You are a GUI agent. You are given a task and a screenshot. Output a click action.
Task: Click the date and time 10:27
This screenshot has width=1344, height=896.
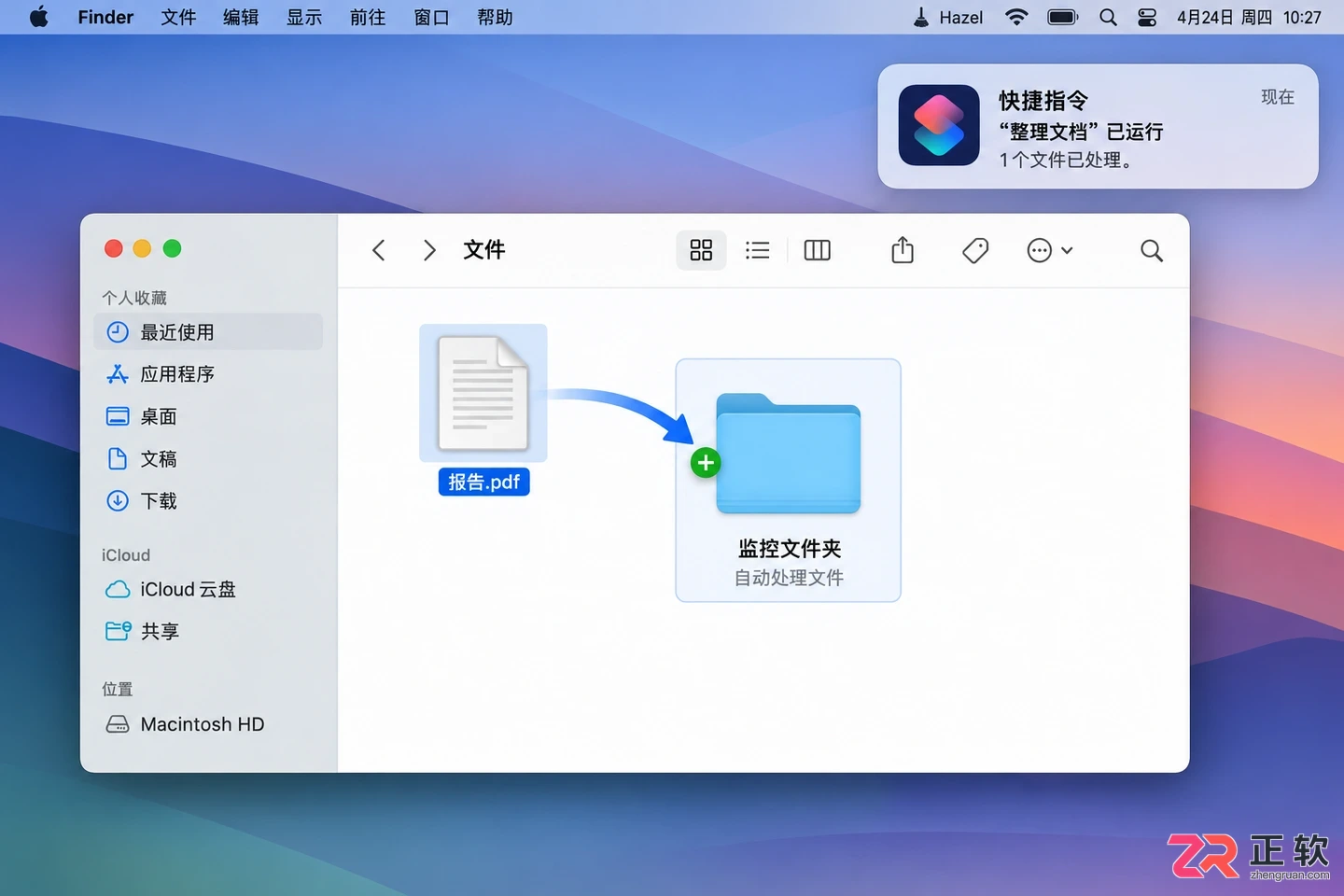pos(1249,17)
